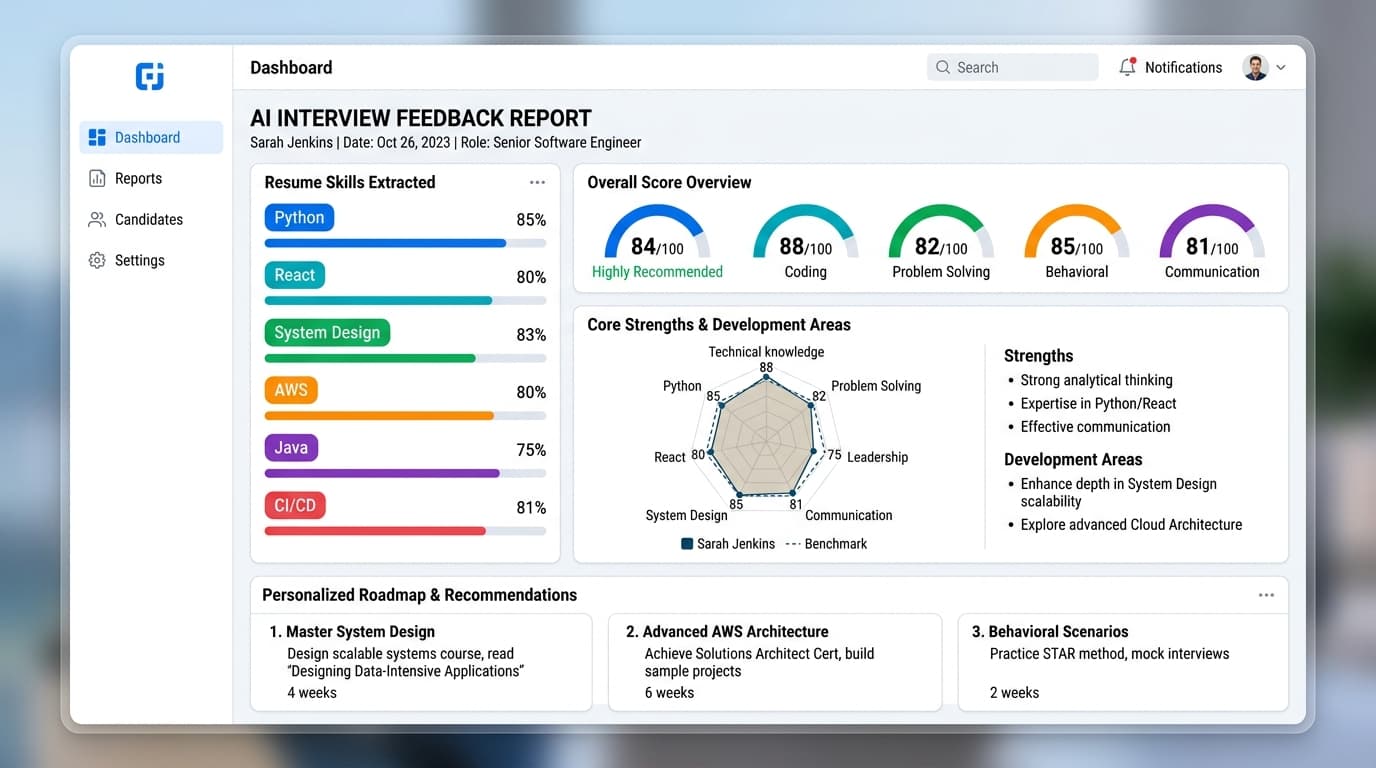
Task: Select the CI/CD skill tag
Action: 295,505
